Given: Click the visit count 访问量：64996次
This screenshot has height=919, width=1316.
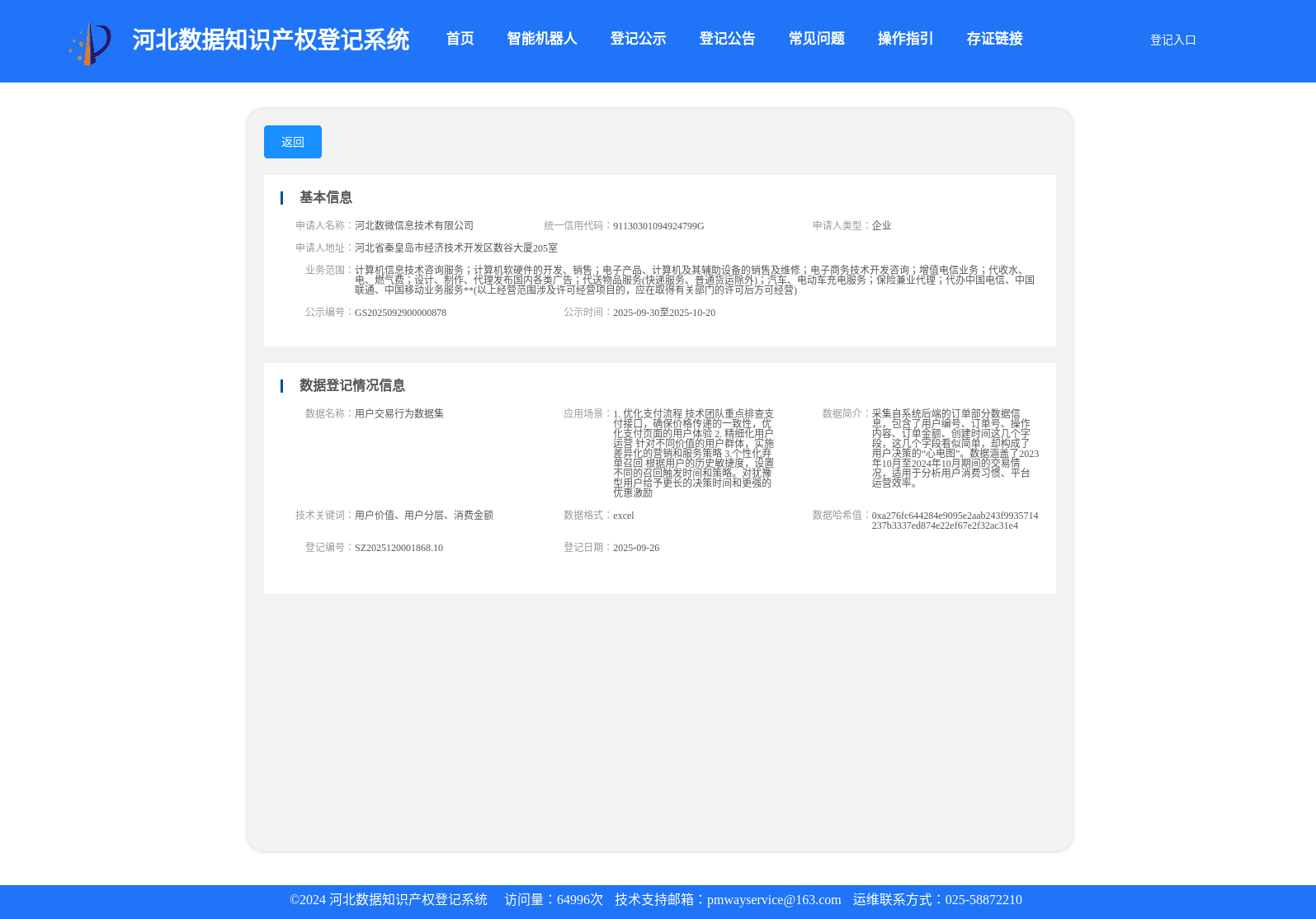Looking at the screenshot, I should click(x=554, y=900).
